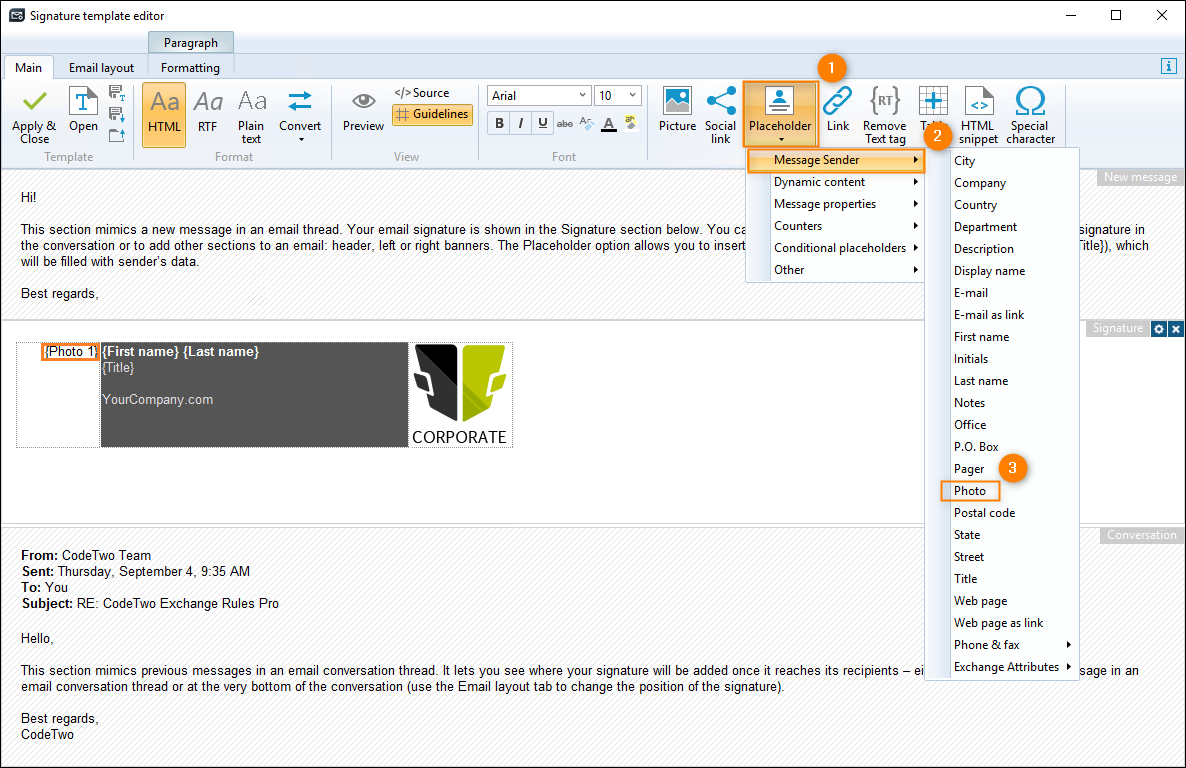Pick the font color A swatch

point(609,123)
